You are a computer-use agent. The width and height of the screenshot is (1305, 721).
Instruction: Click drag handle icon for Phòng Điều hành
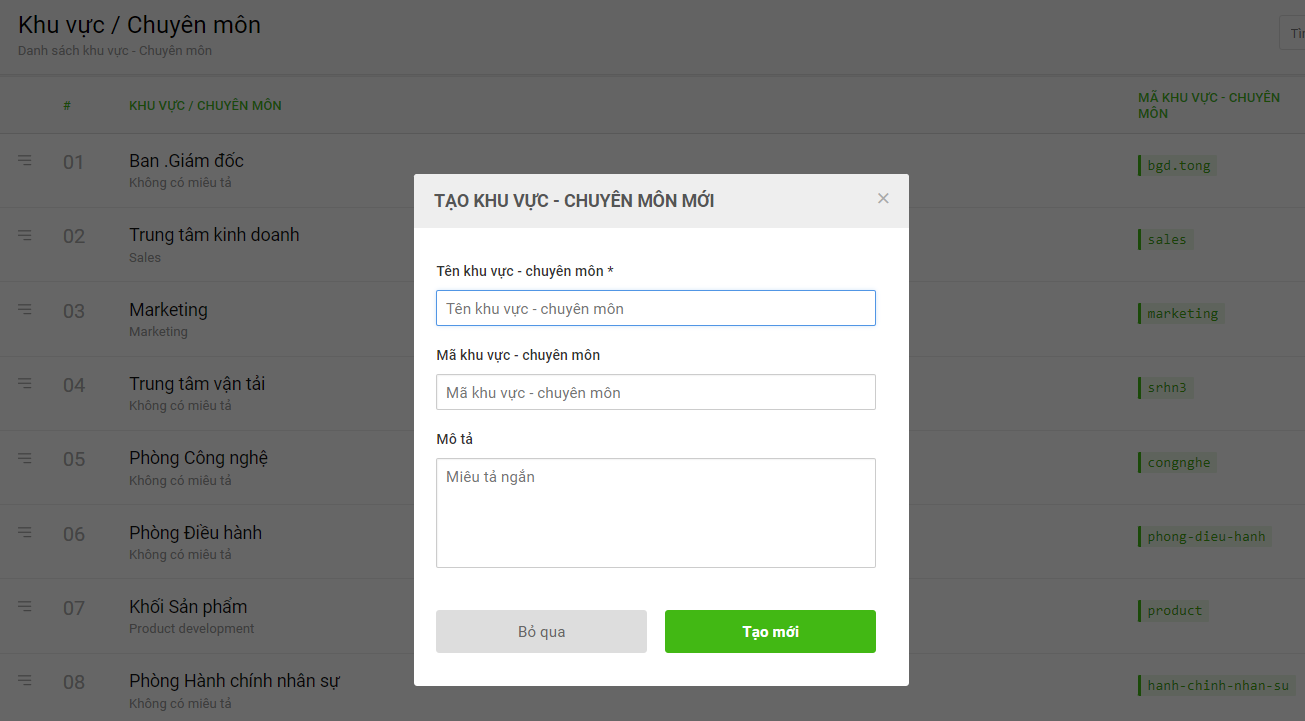coord(25,532)
